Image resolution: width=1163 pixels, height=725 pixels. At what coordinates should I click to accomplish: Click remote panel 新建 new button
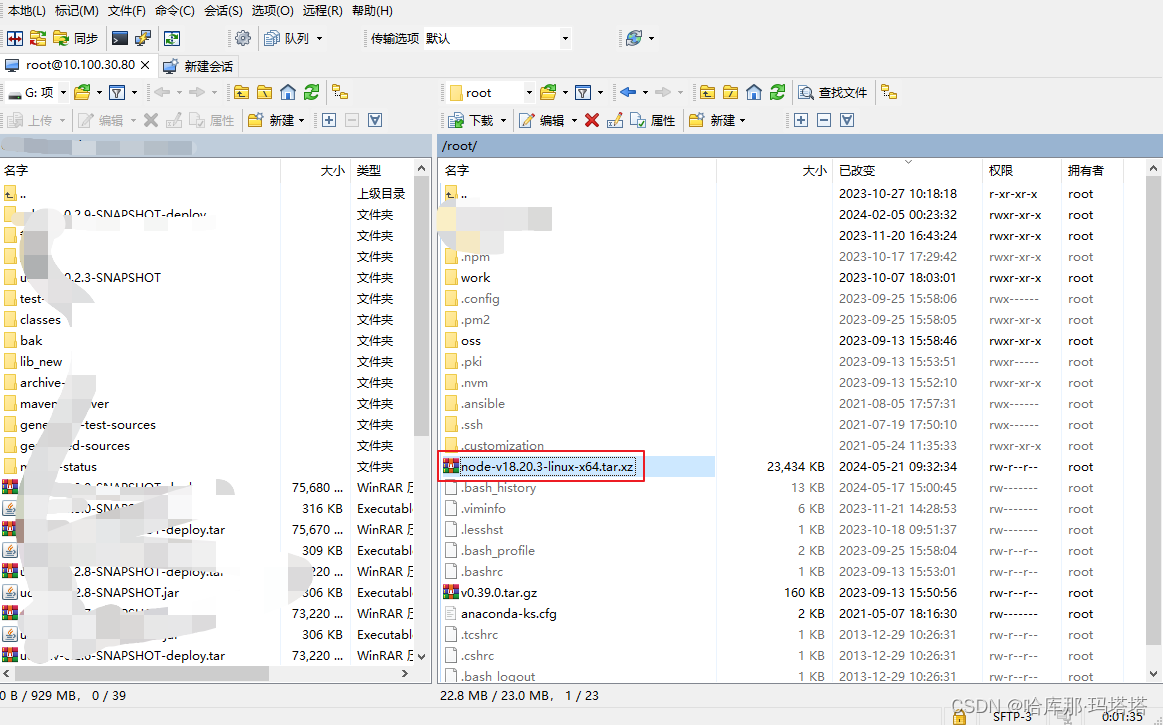[x=711, y=120]
